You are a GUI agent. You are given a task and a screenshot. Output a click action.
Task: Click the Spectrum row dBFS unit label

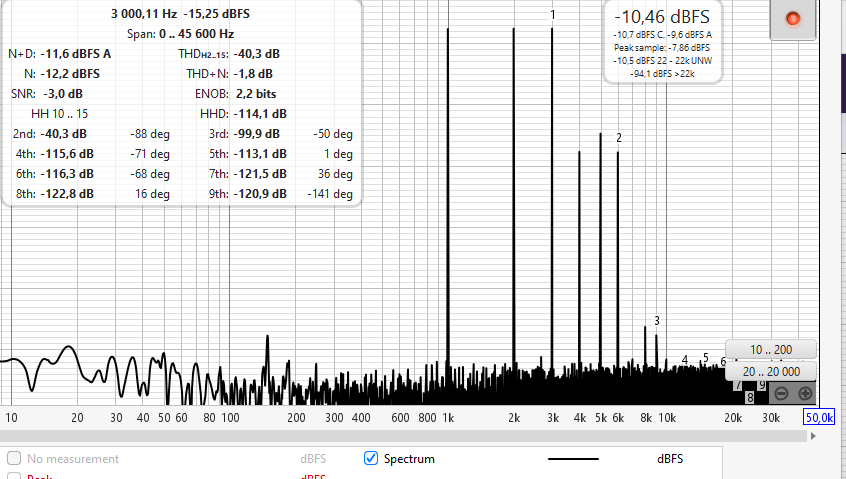tap(670, 459)
